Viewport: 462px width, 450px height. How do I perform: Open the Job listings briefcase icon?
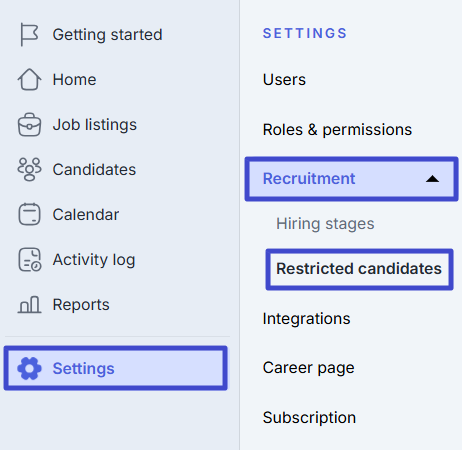[29, 125]
